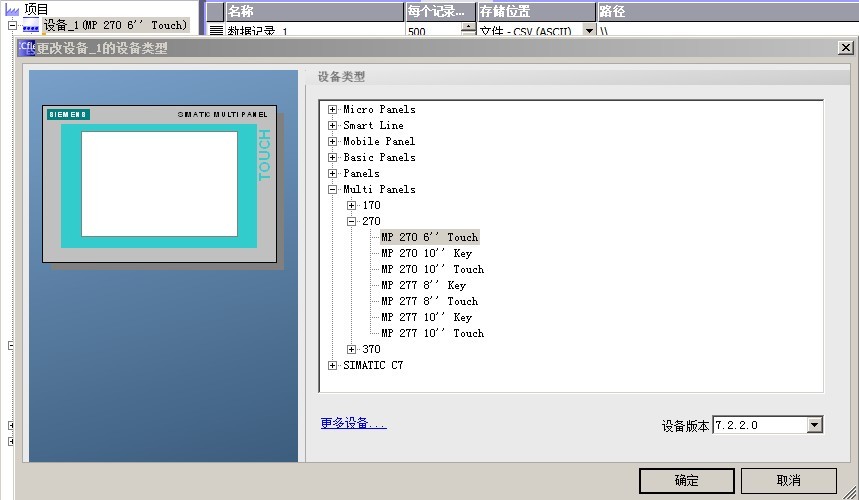Click the records-per-log stepper arrows
The height and width of the screenshot is (500, 859).
pos(468,30)
